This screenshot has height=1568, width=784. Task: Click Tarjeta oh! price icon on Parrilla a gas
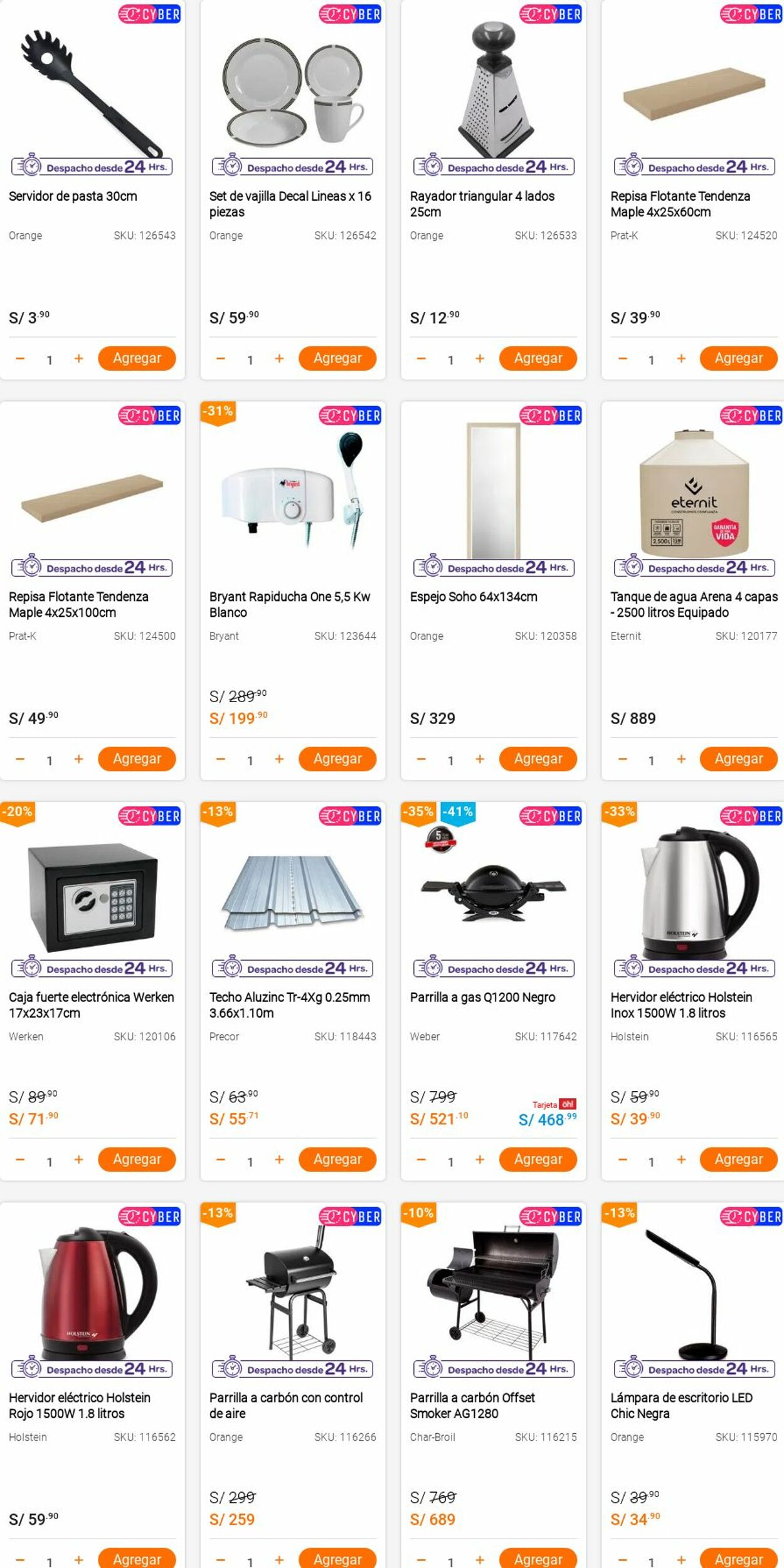pos(554,1104)
